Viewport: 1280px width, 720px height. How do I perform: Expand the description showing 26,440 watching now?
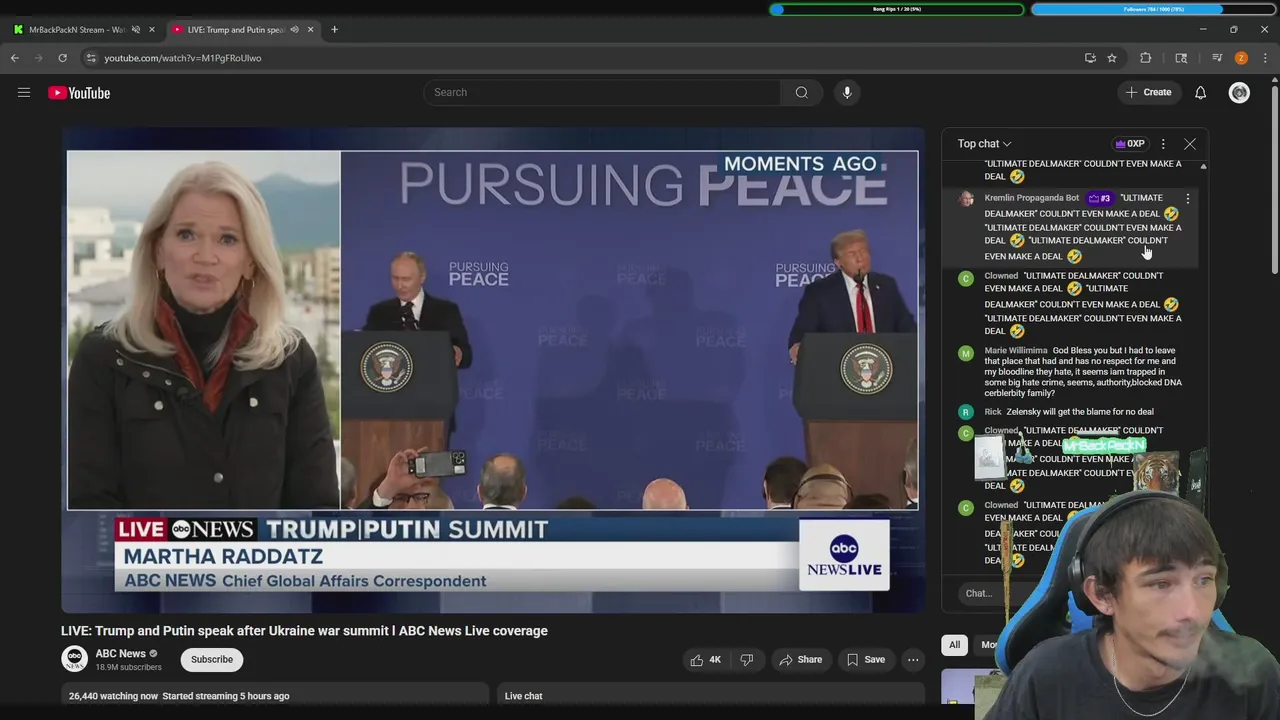pyautogui.click(x=275, y=696)
